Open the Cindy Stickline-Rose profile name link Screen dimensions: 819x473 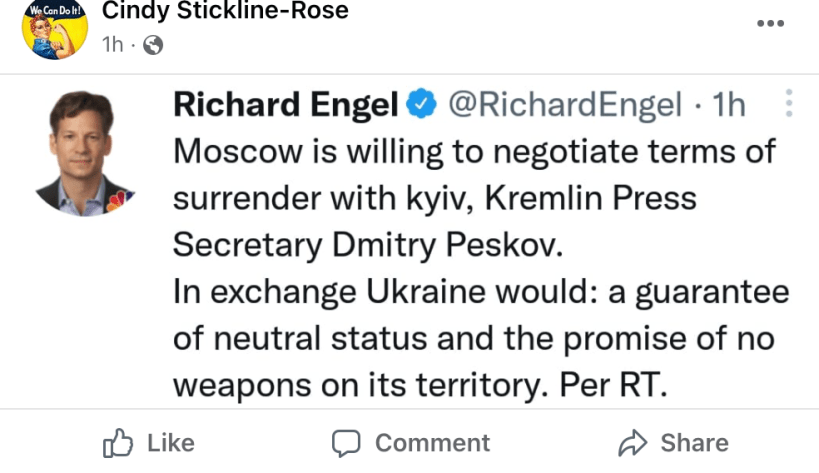226,12
